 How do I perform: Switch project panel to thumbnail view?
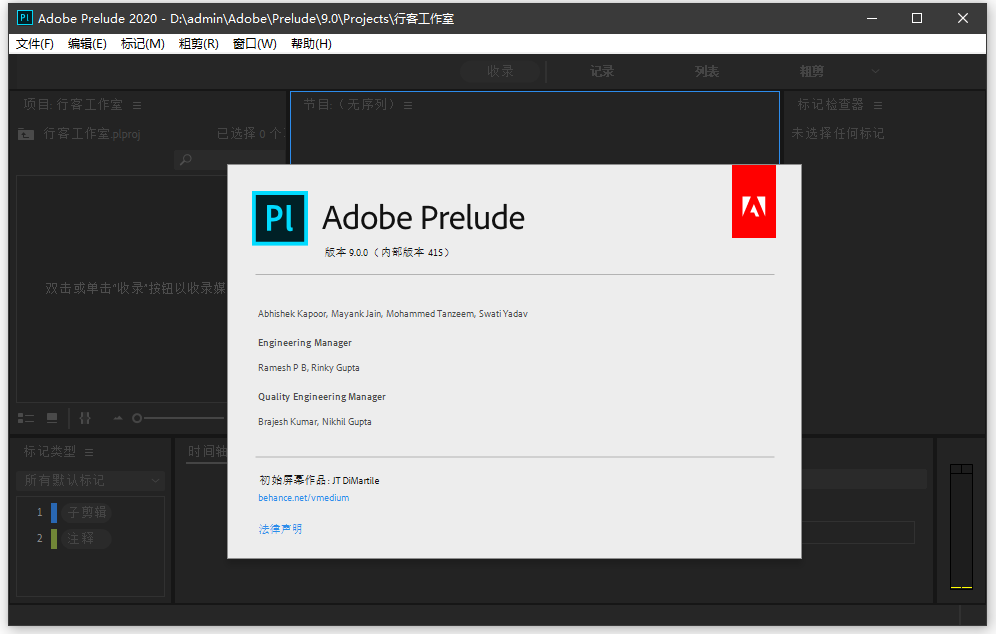coord(52,418)
